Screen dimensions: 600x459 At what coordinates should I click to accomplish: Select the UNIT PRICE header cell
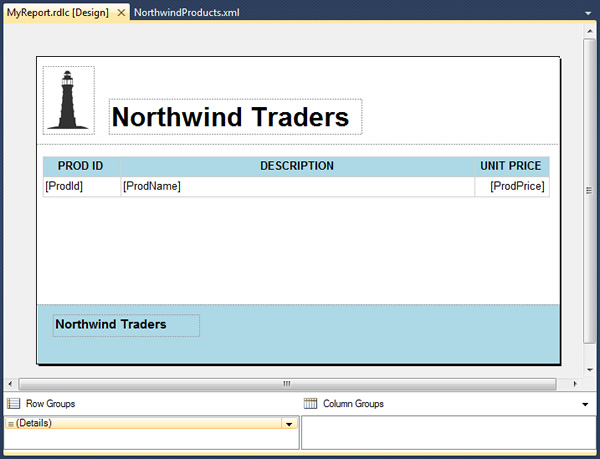point(512,166)
